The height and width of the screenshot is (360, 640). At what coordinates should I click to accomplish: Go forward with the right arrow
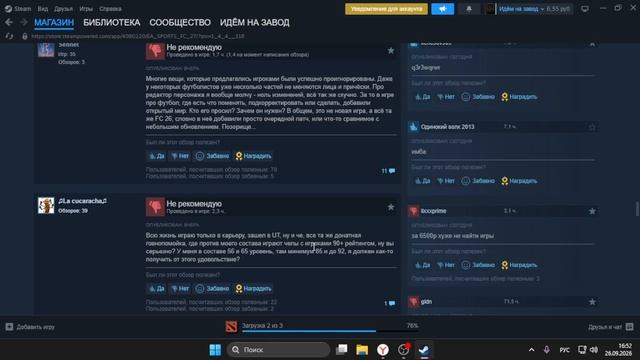24,22
